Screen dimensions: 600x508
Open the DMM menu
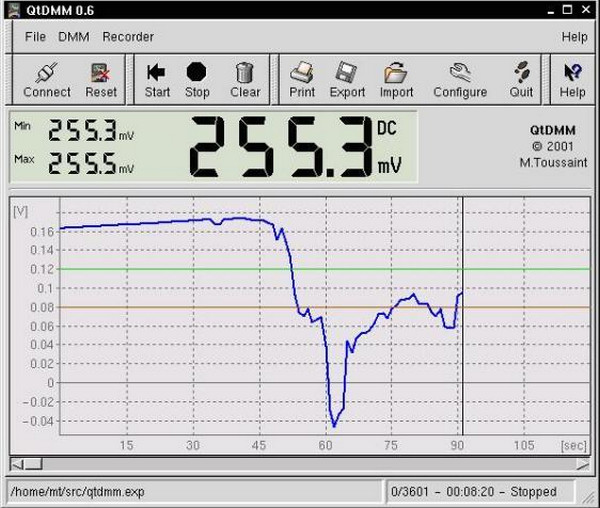point(74,37)
